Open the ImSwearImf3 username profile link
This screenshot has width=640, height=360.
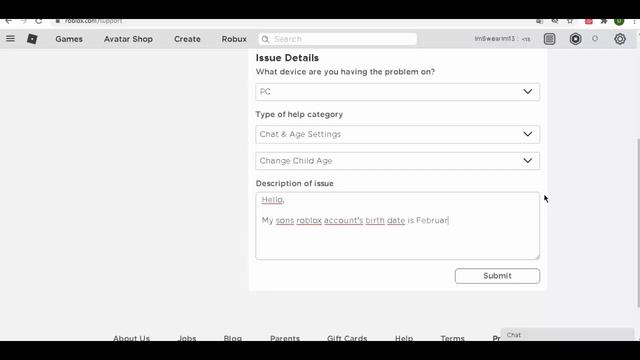495,39
